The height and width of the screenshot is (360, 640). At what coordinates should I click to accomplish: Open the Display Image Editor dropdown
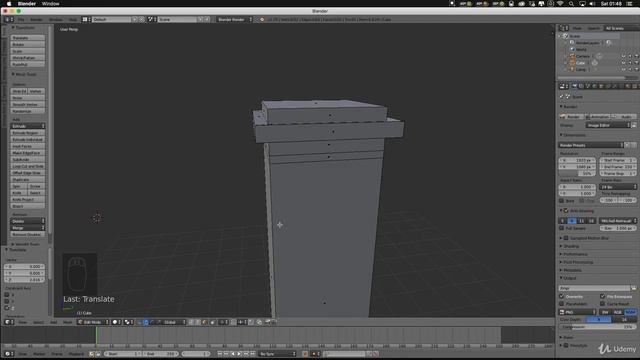click(608, 125)
